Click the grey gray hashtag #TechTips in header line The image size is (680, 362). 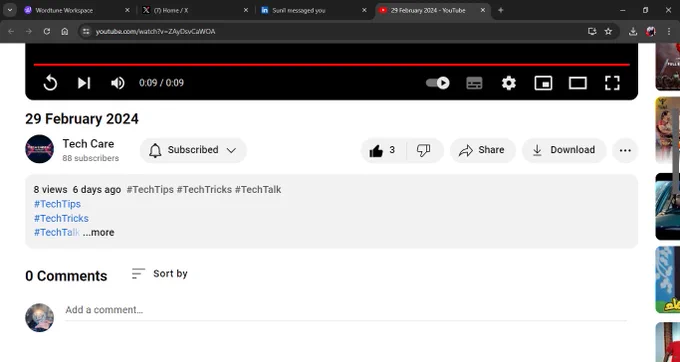click(x=150, y=189)
